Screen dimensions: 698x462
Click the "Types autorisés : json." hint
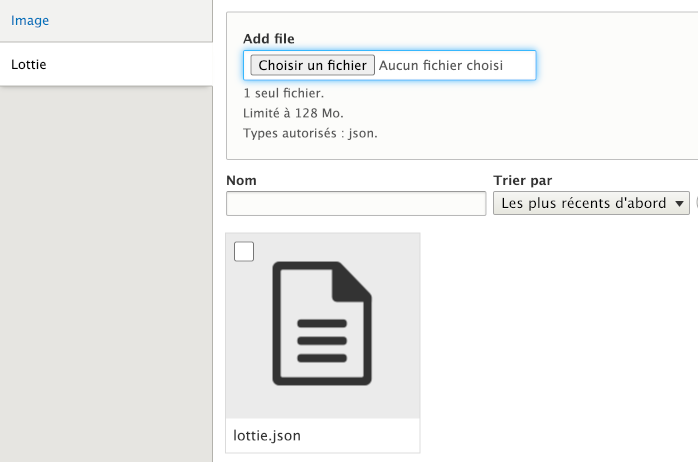coord(310,132)
